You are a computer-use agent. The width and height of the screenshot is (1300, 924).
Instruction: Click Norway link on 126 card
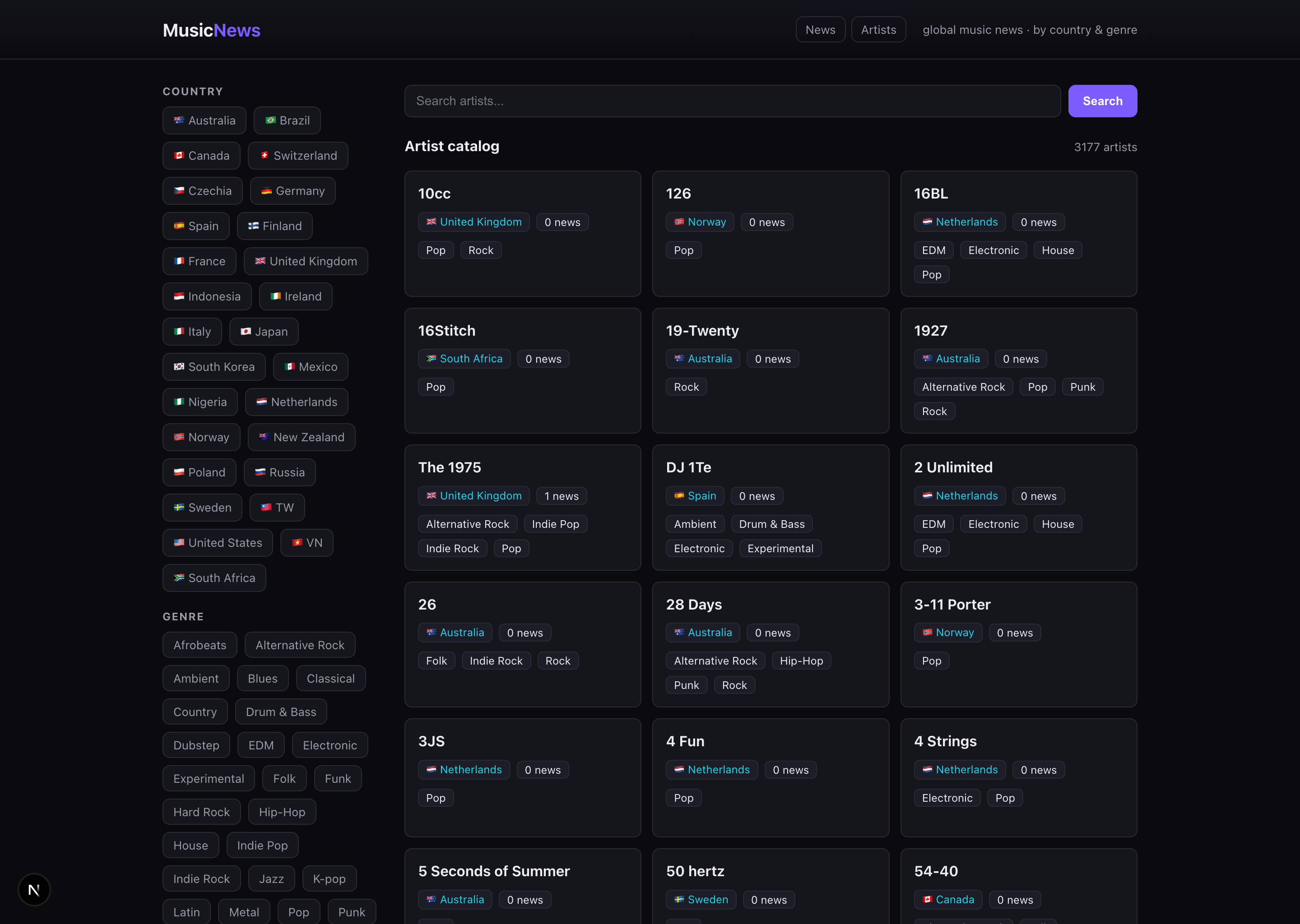coord(700,222)
